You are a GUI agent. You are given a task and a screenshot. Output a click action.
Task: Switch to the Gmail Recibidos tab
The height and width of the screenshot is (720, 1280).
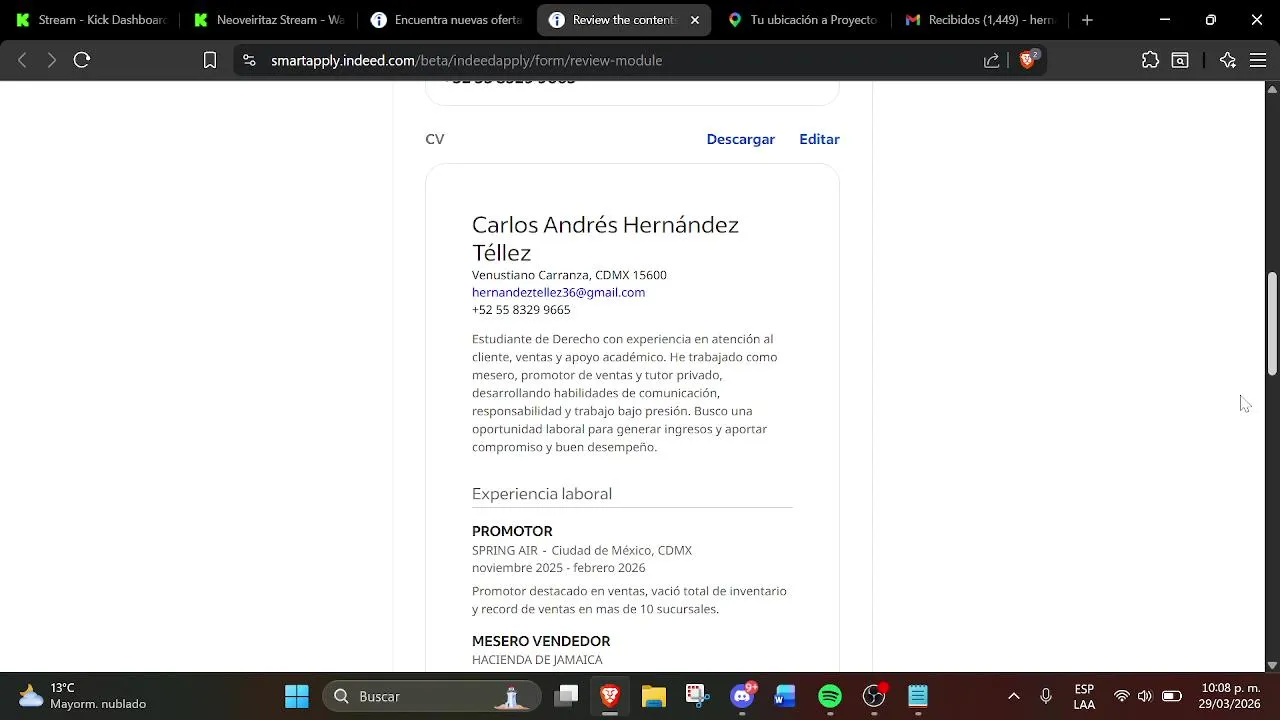click(981, 20)
